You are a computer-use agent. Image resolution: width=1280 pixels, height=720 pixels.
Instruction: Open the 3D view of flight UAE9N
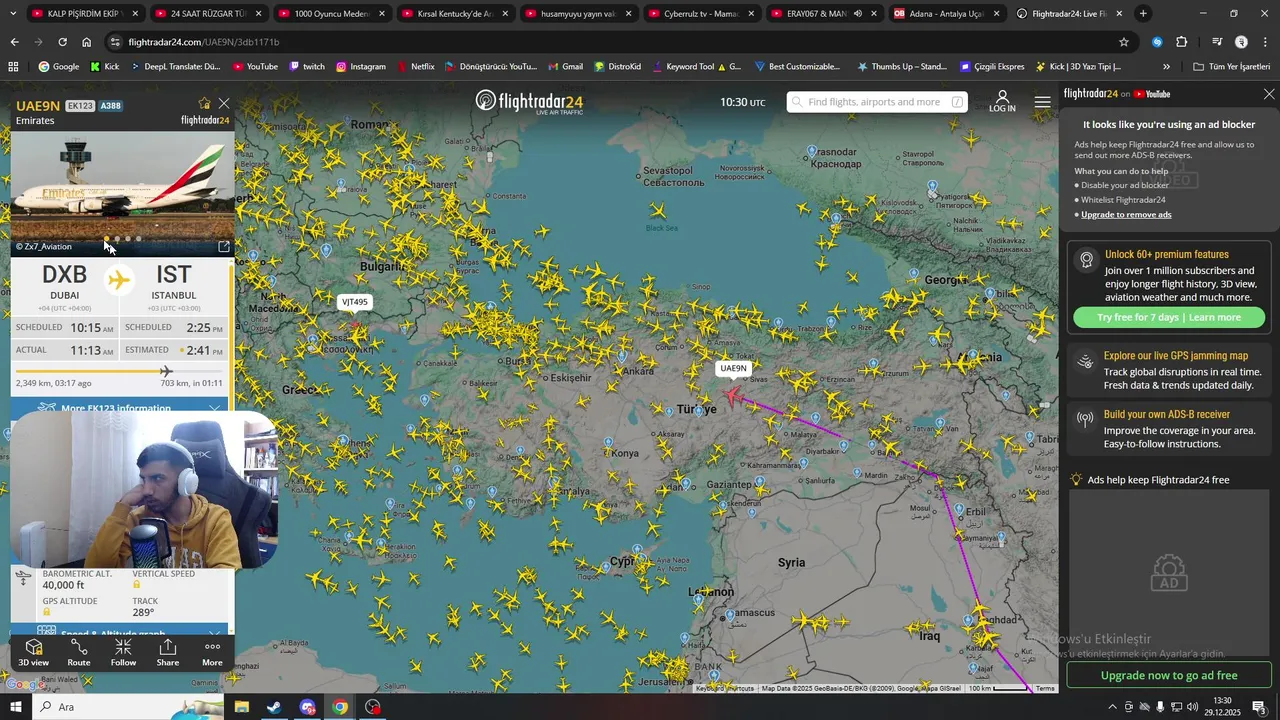click(x=33, y=652)
